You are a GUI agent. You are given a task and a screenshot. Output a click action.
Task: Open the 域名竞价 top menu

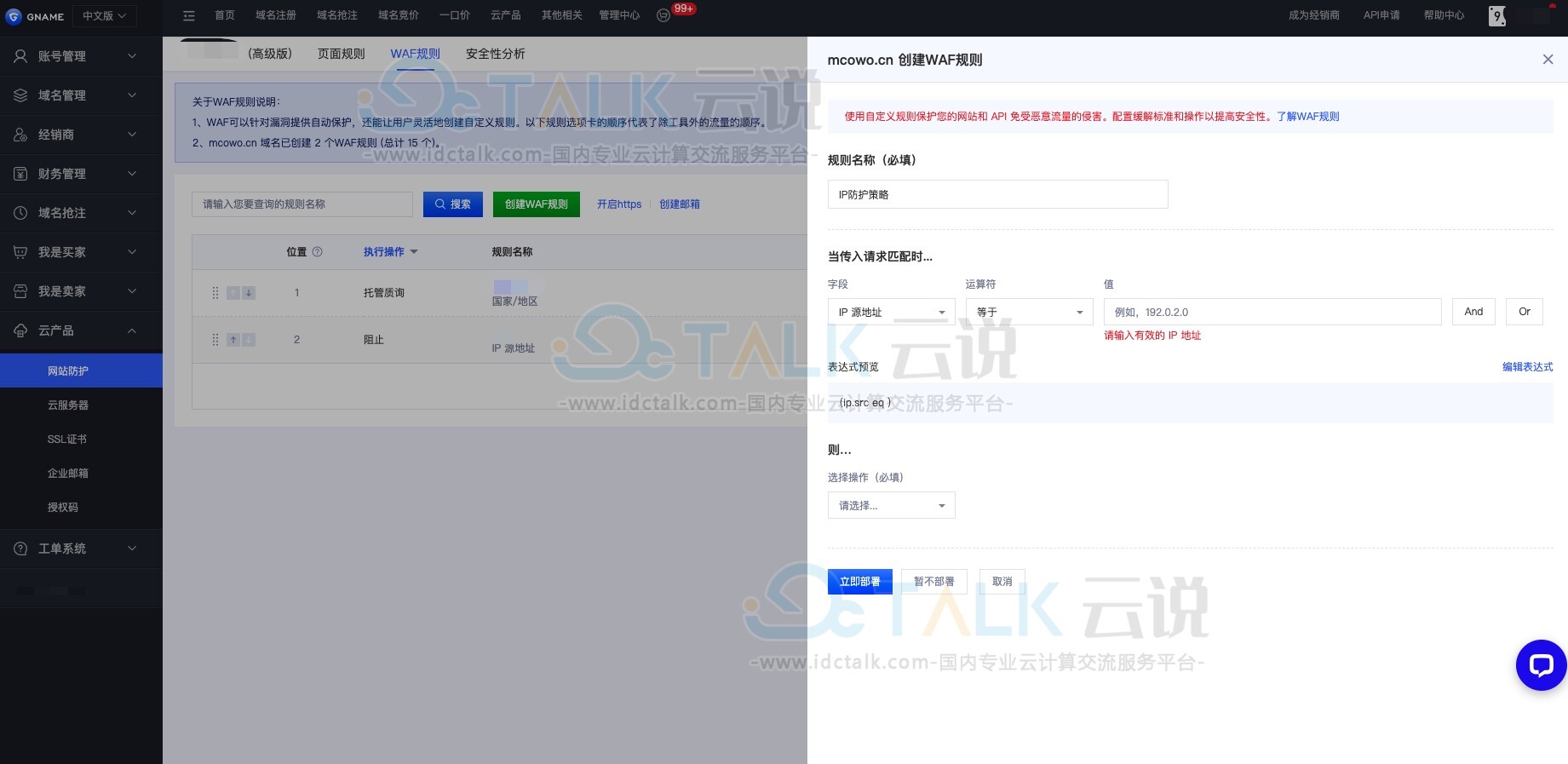399,15
